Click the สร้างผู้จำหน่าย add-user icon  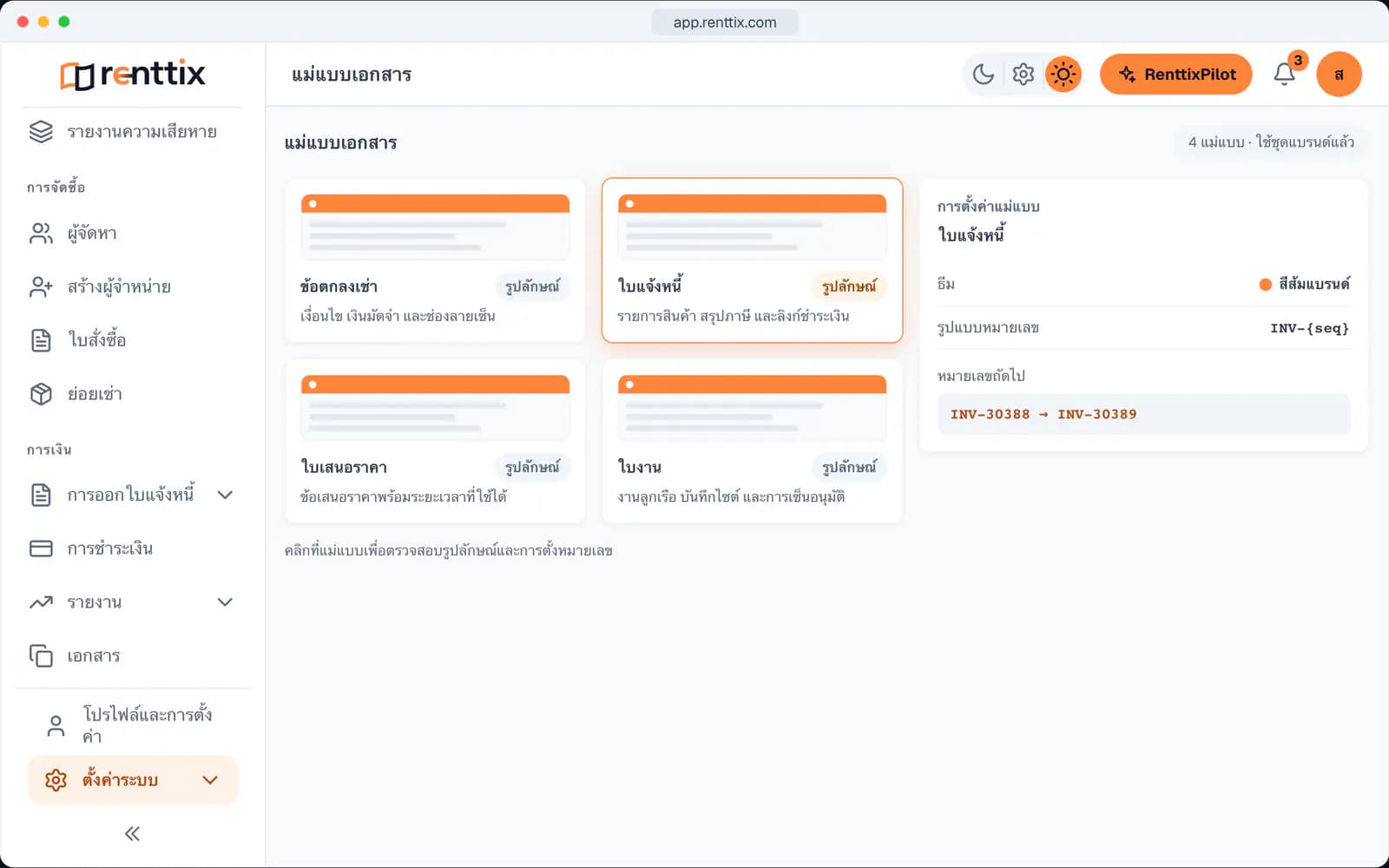point(41,287)
